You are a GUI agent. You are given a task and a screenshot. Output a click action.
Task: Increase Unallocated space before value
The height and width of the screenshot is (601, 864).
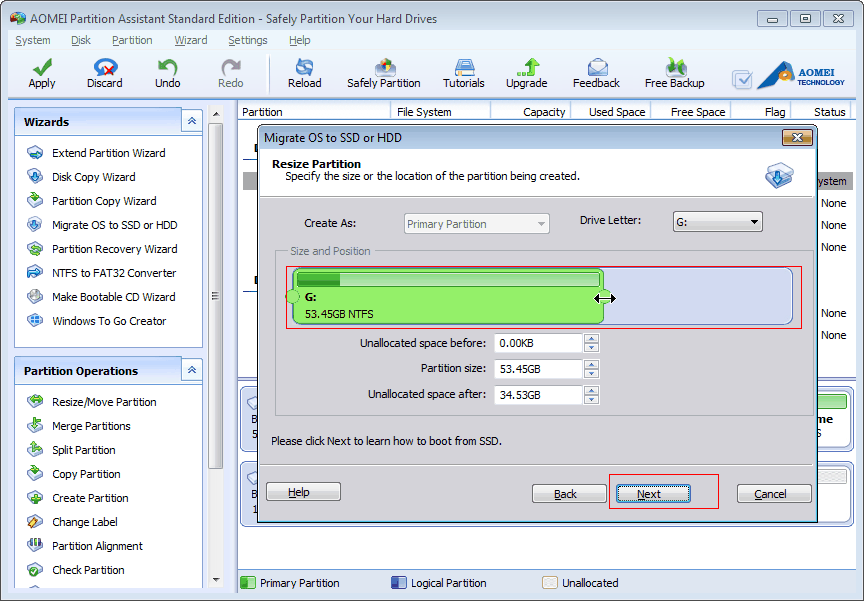(591, 339)
